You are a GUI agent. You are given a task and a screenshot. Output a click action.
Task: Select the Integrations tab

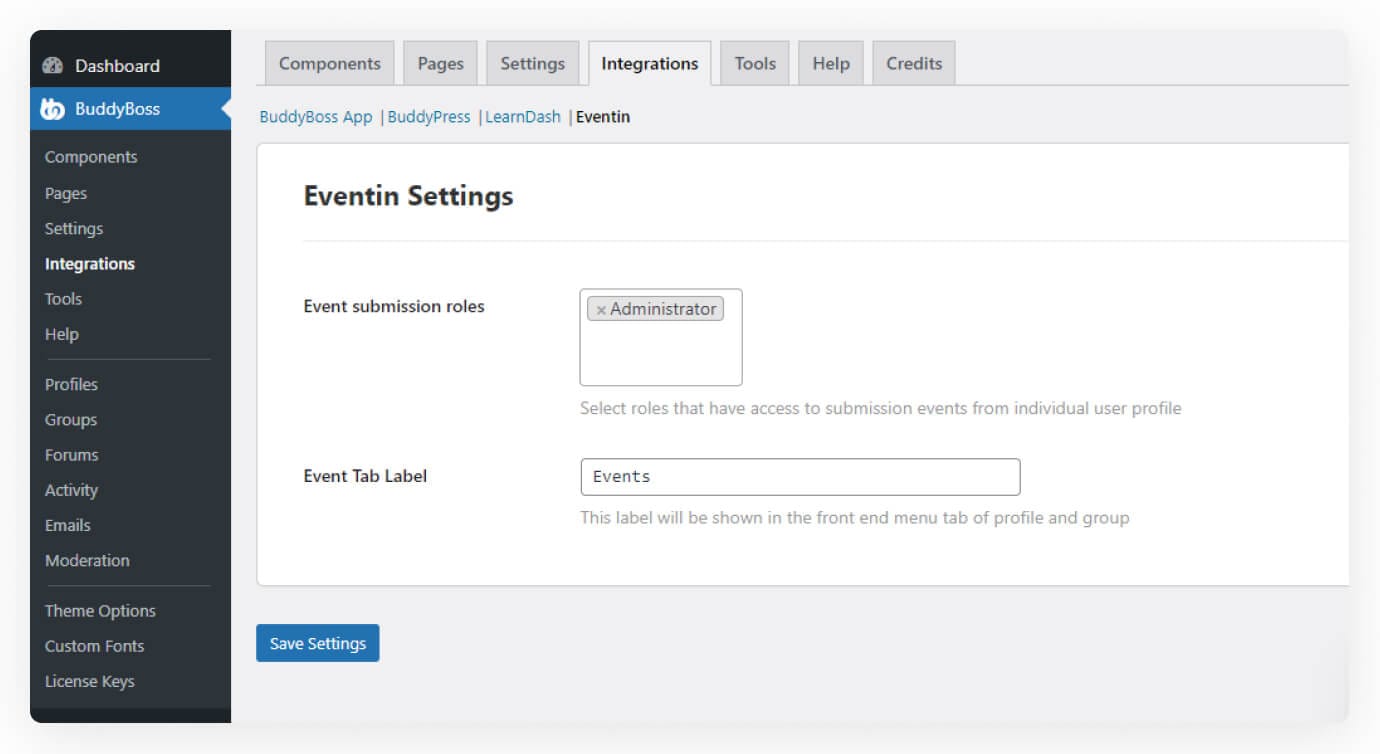click(x=650, y=63)
